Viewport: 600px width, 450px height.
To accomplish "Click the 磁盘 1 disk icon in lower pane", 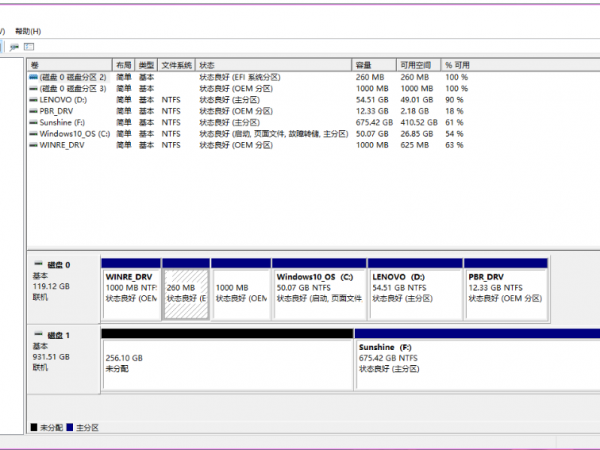I will pyautogui.click(x=37, y=334).
